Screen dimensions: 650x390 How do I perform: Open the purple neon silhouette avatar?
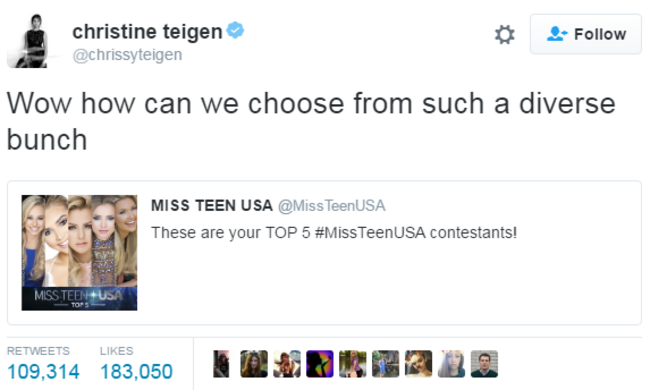click(x=320, y=364)
